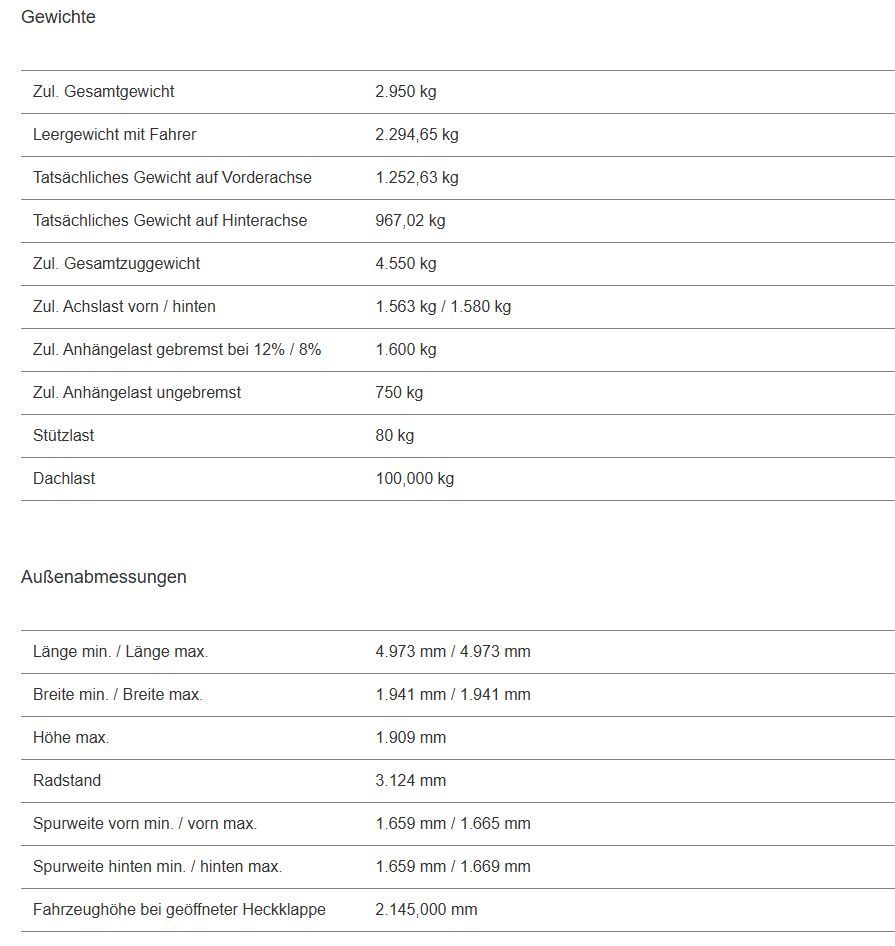The image size is (895, 946).
Task: Select Zul. Anhängelast ungebremst label
Action: pos(137,393)
